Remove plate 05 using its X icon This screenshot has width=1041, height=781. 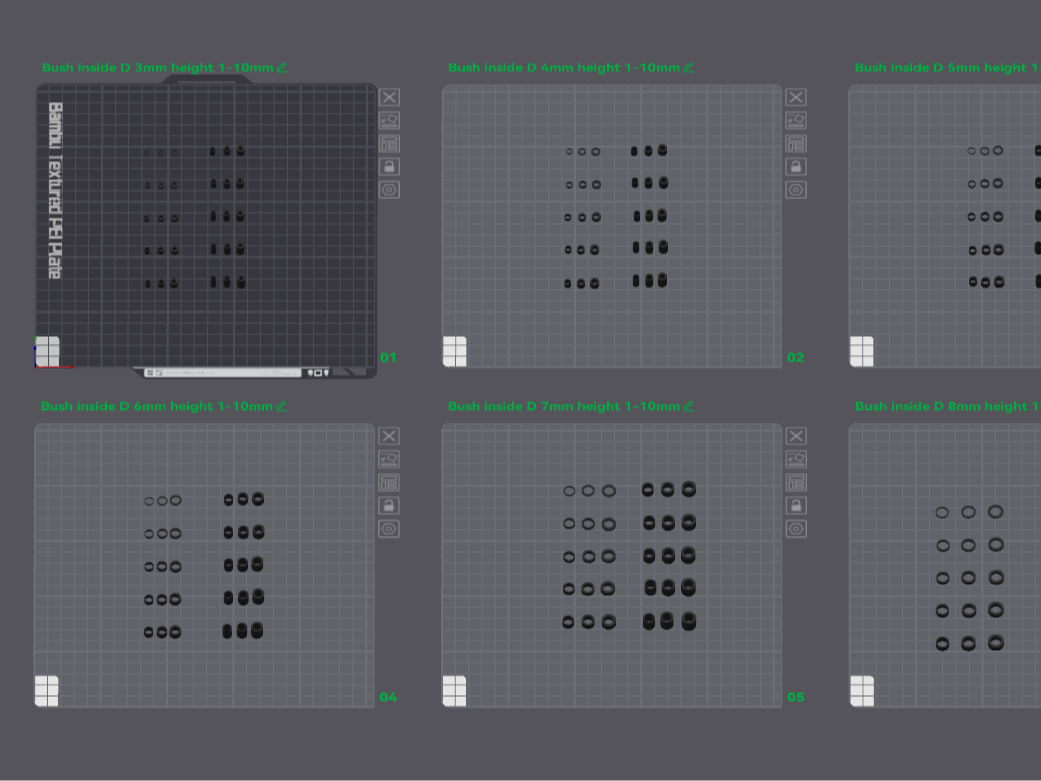[796, 436]
